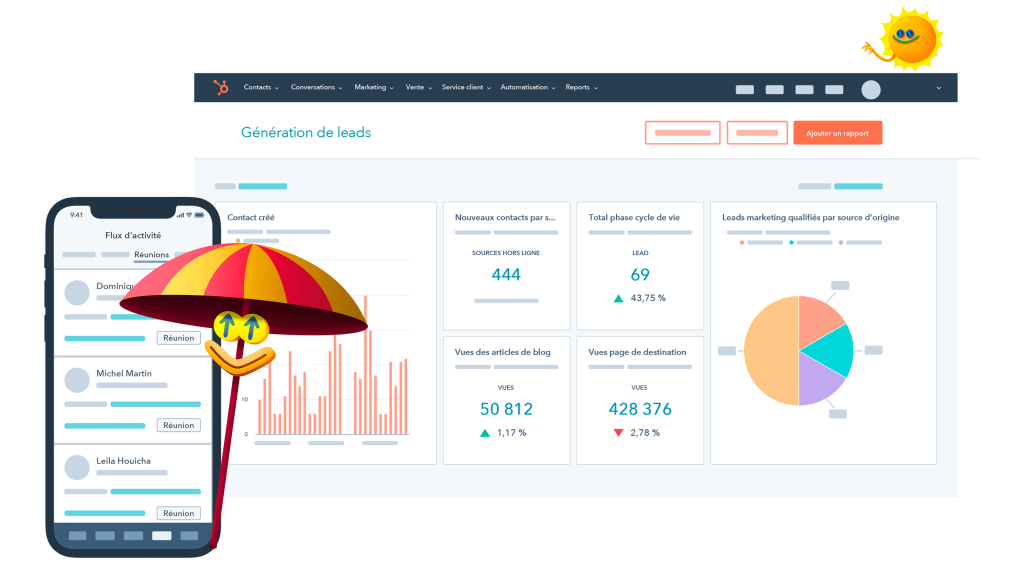Screen dimensions: 1024x562
Task: Click the green up triangle beside 1,17 %
Action: [485, 433]
